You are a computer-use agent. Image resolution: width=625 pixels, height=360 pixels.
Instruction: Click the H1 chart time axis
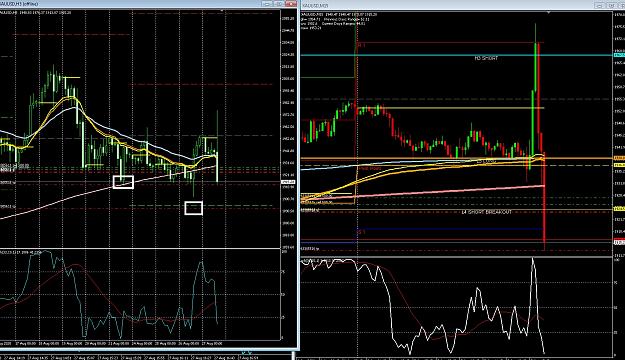pyautogui.click(x=140, y=343)
